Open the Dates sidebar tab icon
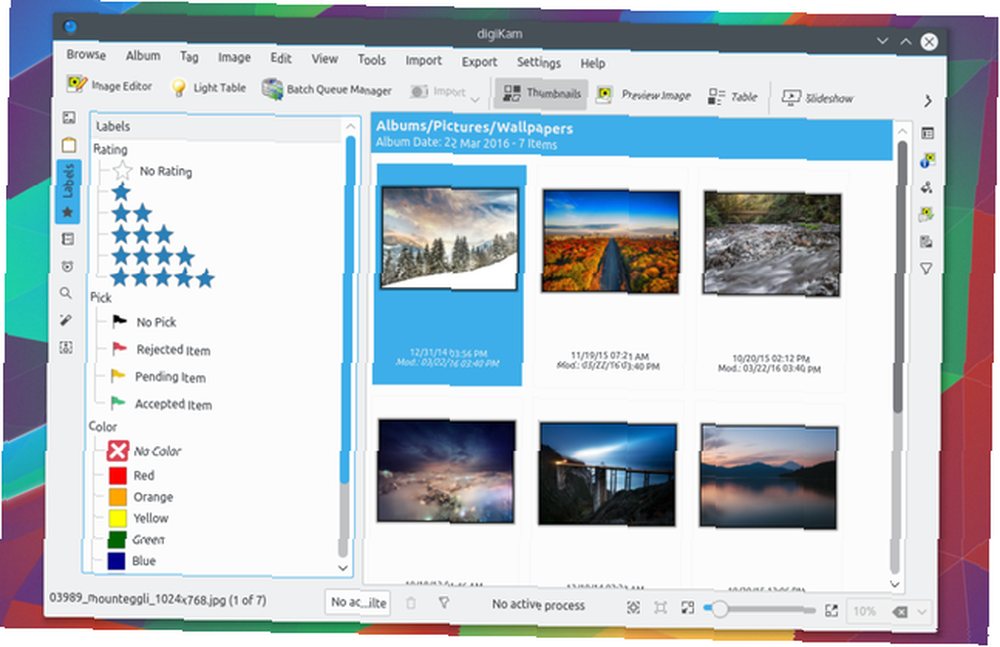The width and height of the screenshot is (1000, 647). click(x=68, y=239)
